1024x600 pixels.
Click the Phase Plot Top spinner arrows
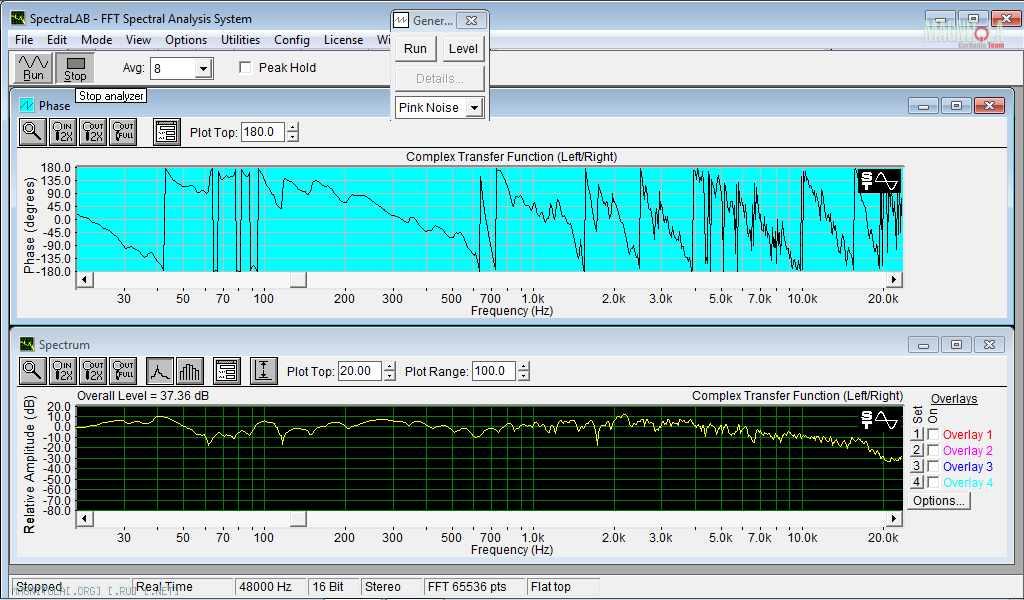tap(293, 133)
